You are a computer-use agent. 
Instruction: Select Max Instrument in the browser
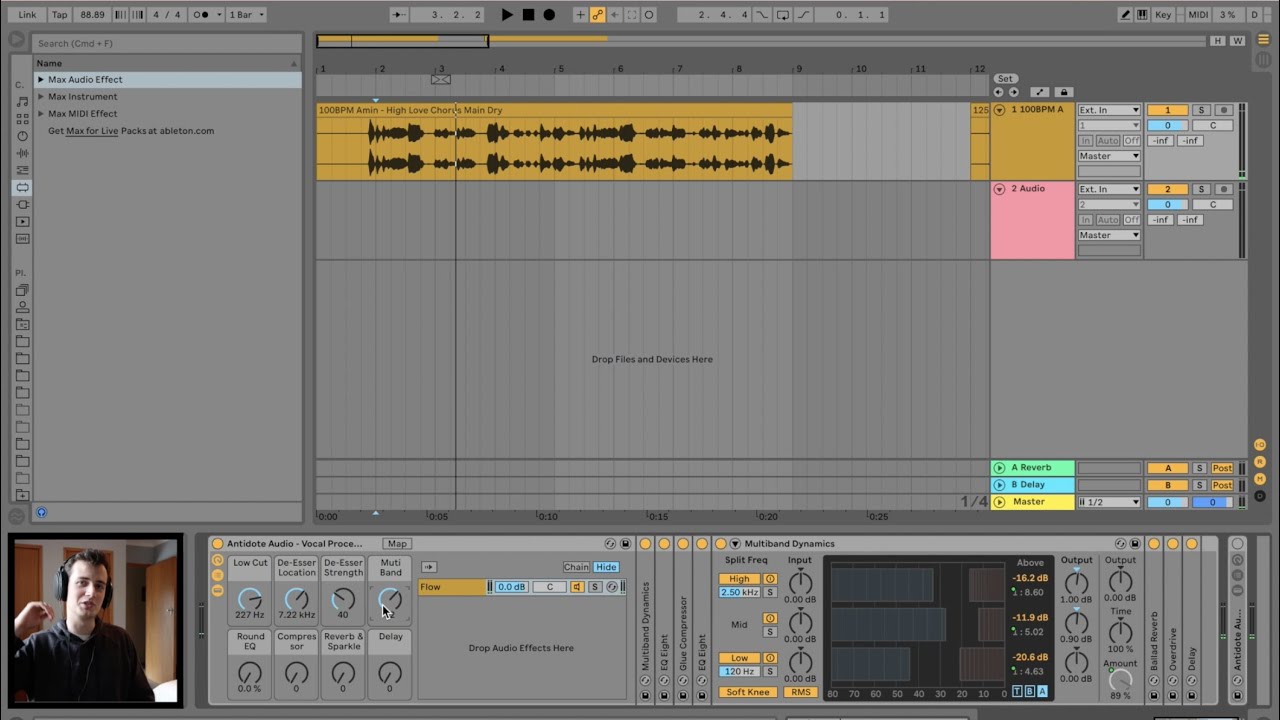coord(83,97)
